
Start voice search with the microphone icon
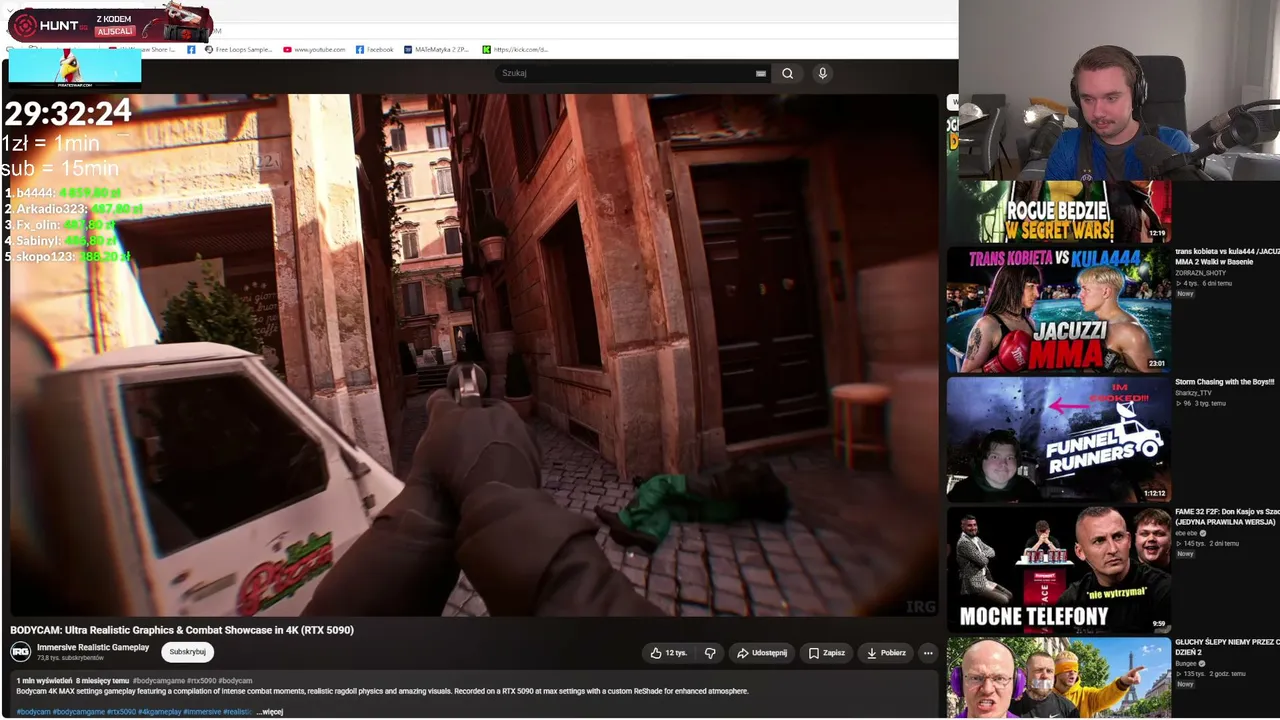click(822, 73)
